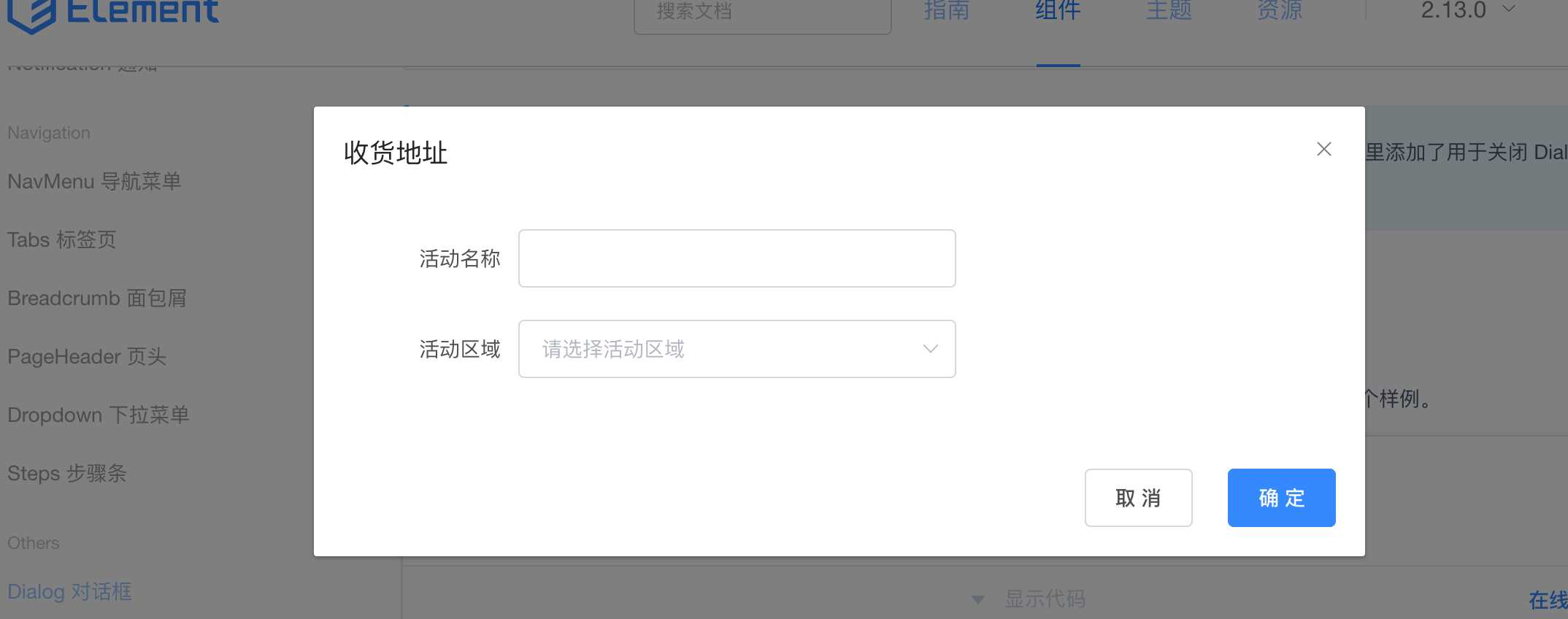Open NavMenu 导航菜单 in the sidebar

pyautogui.click(x=94, y=181)
